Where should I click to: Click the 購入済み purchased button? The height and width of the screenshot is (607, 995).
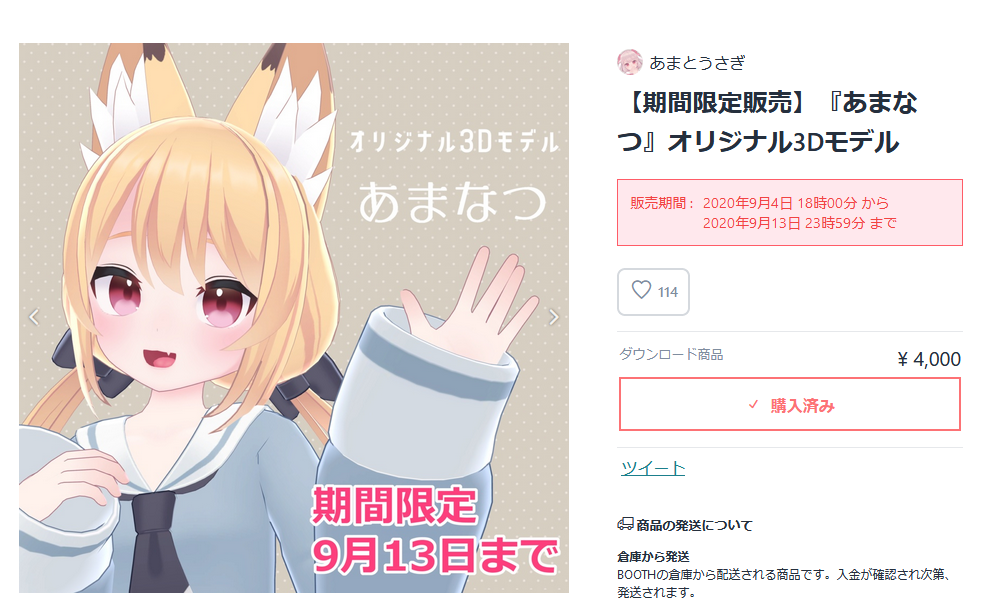pos(789,405)
